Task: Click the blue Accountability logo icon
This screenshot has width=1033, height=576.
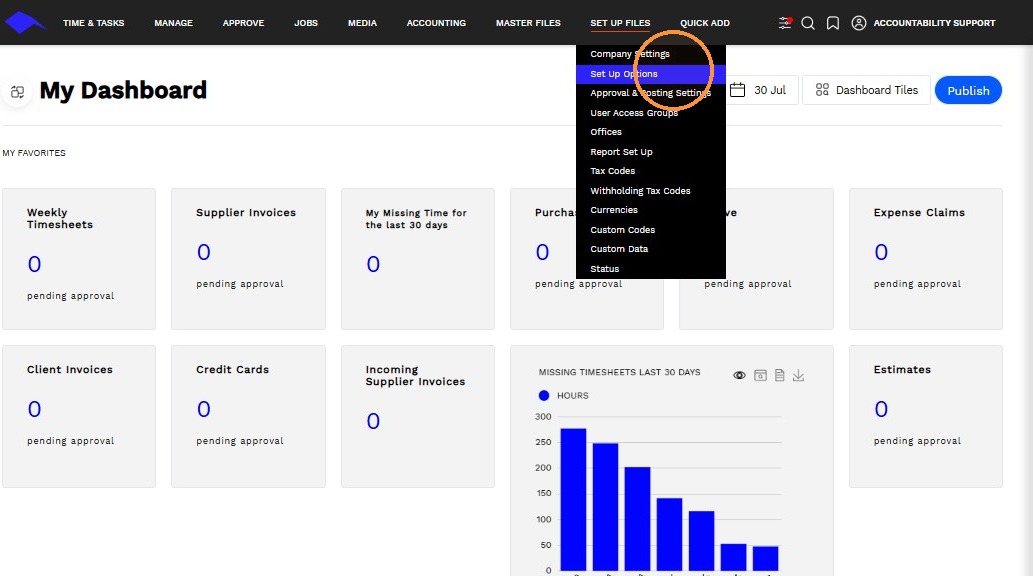Action: click(25, 22)
